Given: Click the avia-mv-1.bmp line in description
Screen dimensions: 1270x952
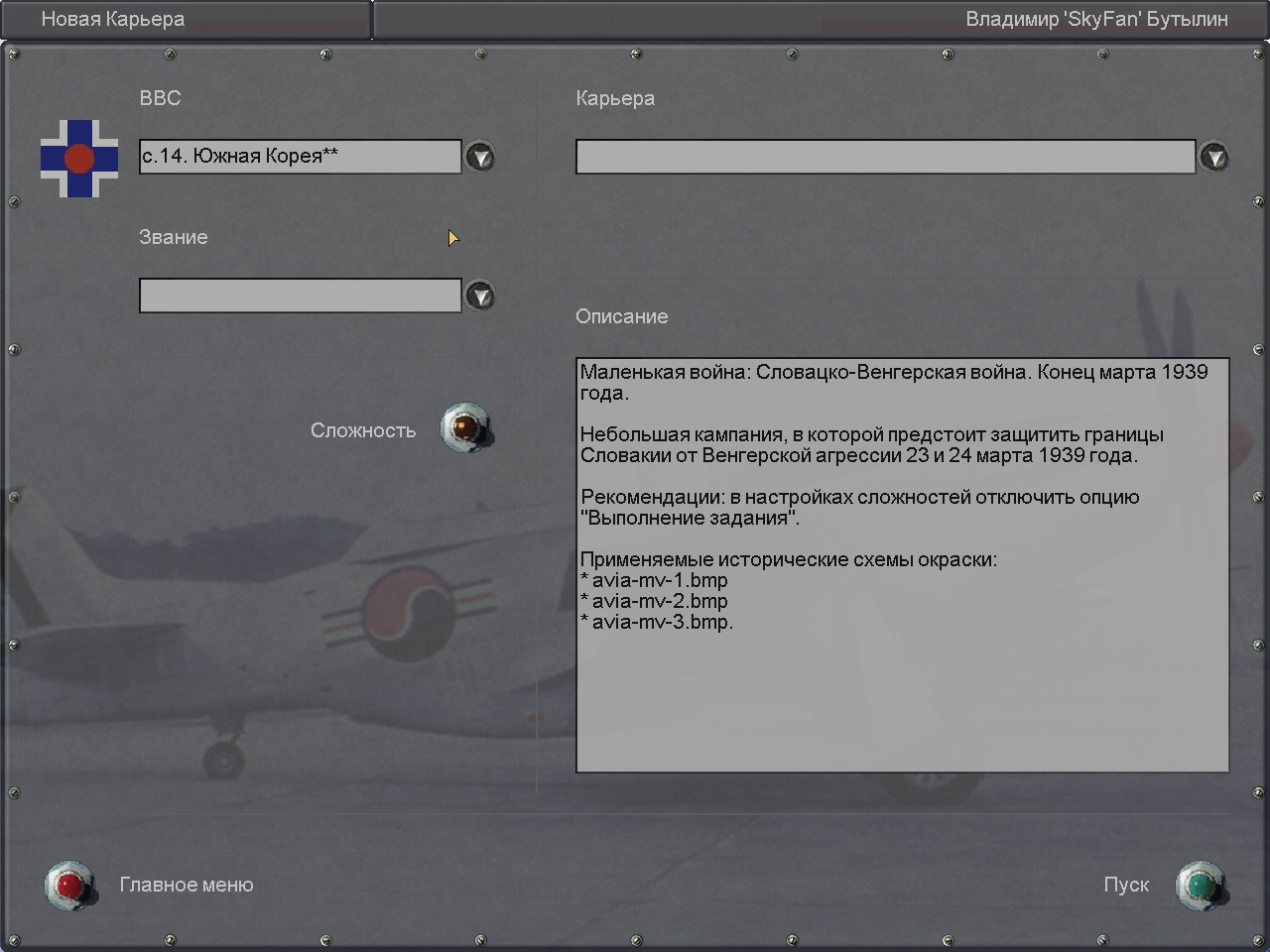Looking at the screenshot, I should 655,580.
